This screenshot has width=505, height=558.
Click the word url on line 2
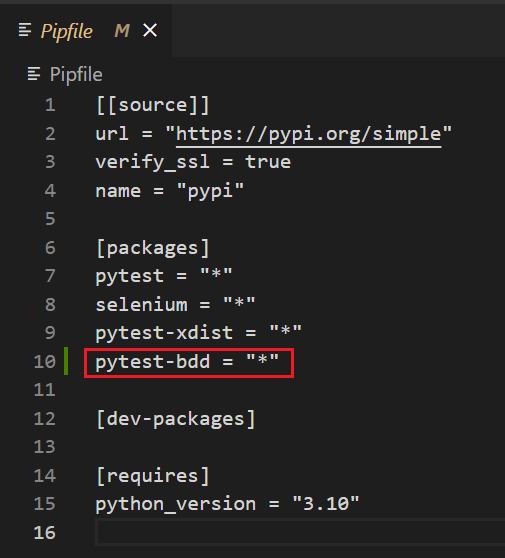(x=112, y=134)
